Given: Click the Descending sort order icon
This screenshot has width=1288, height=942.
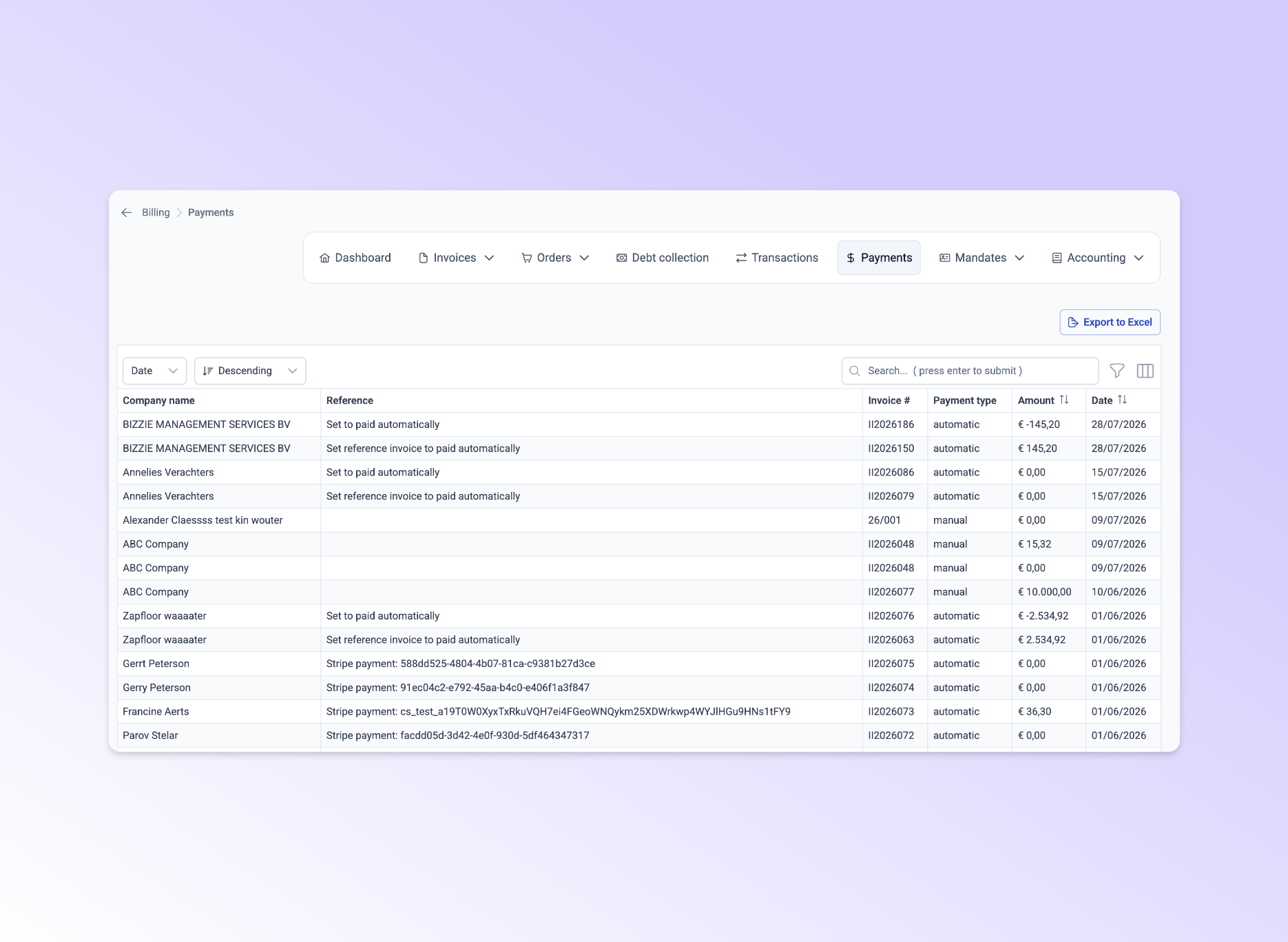Looking at the screenshot, I should coord(207,371).
